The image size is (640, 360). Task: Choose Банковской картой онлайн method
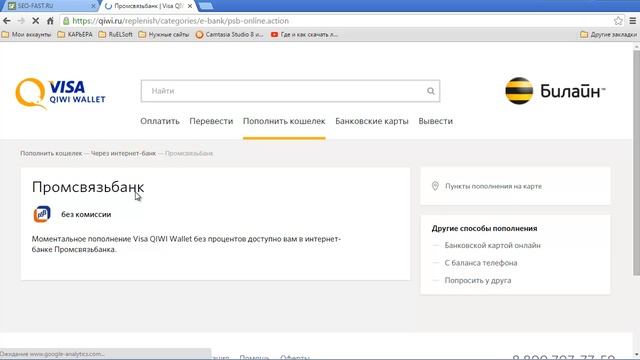click(x=492, y=245)
